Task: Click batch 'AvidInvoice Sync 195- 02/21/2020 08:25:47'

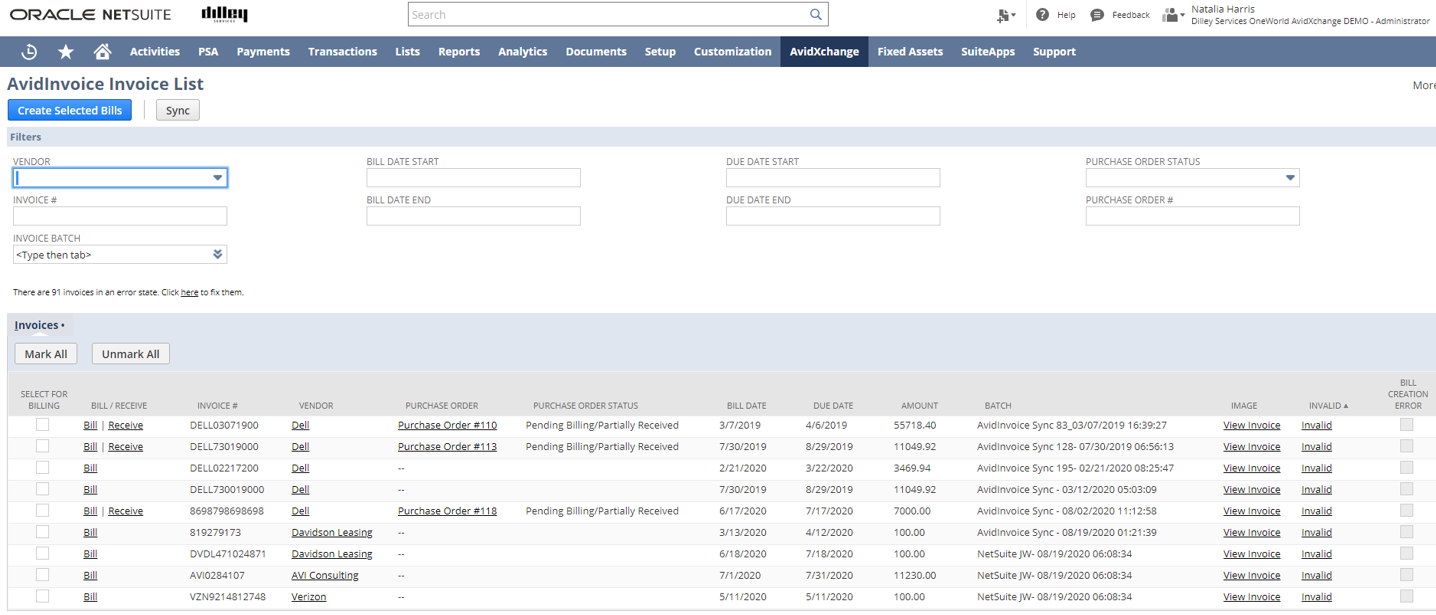Action: click(1075, 468)
